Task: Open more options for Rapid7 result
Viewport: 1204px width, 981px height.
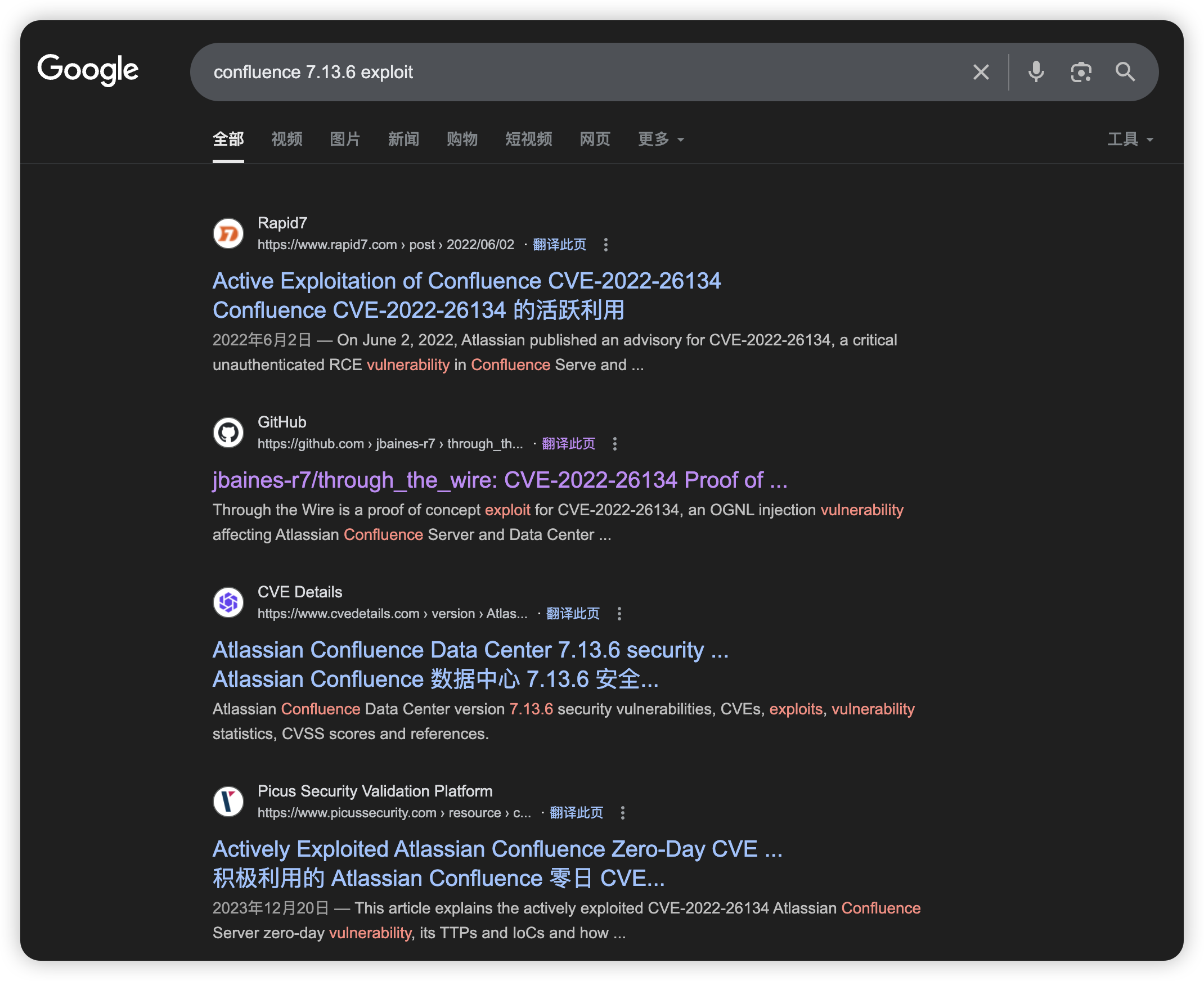Action: click(606, 245)
